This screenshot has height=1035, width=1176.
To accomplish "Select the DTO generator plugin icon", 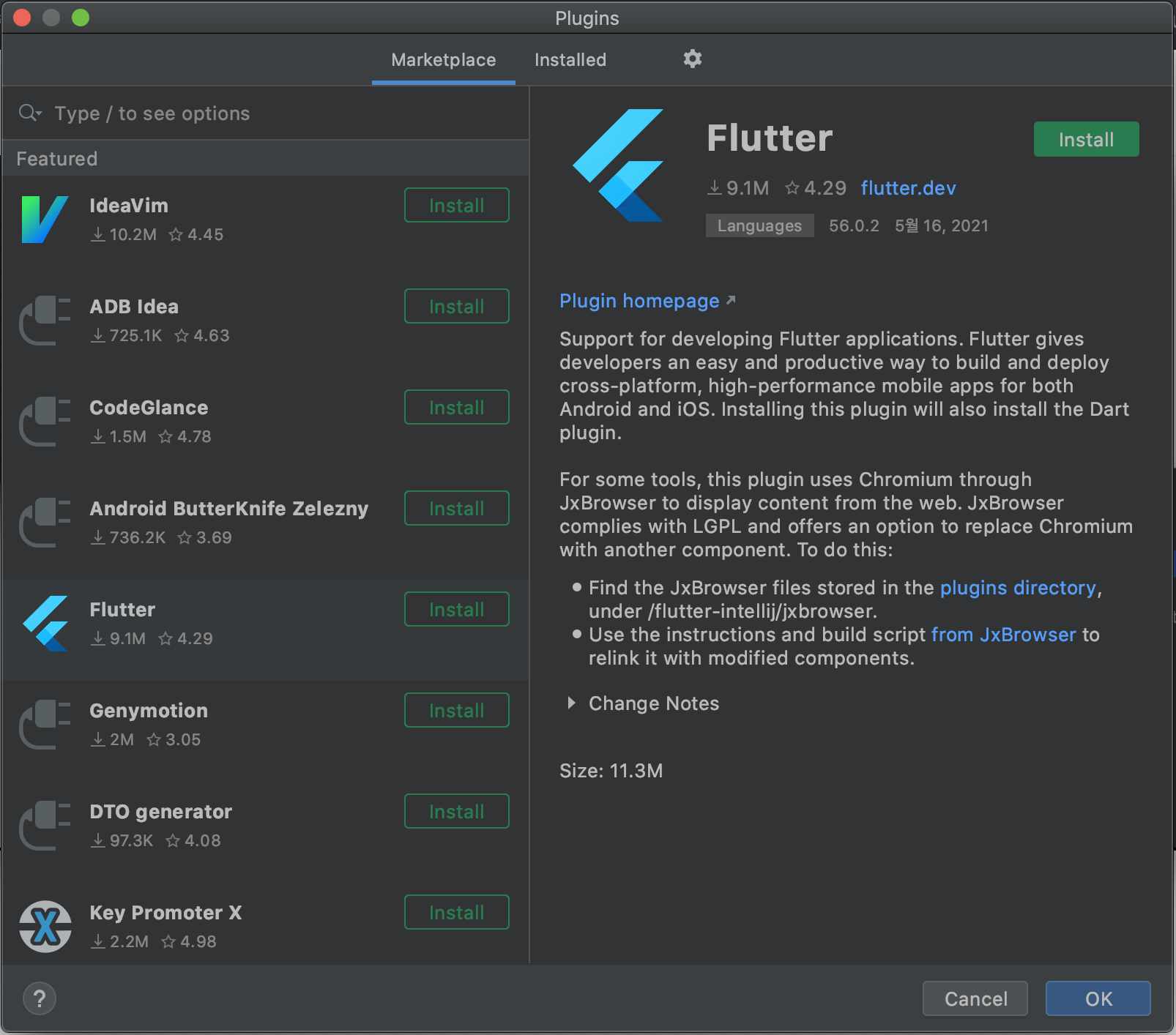I will (x=45, y=826).
